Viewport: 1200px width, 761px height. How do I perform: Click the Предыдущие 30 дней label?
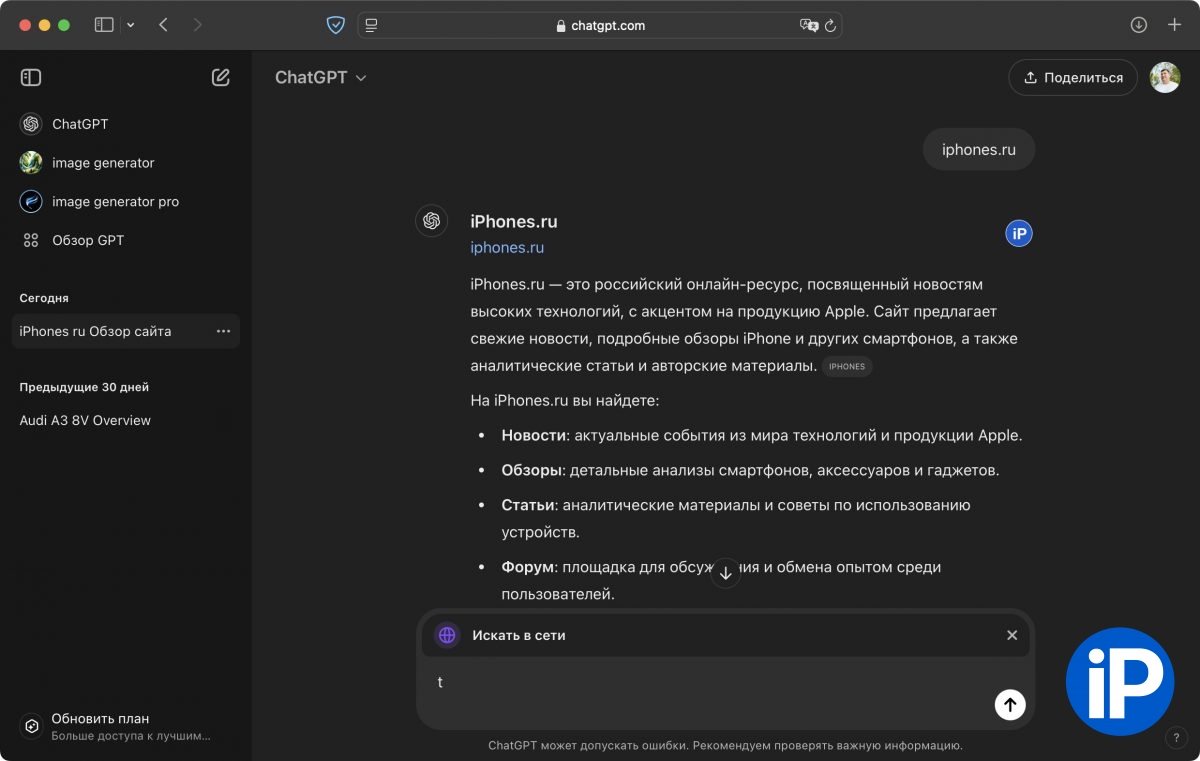[x=84, y=387]
